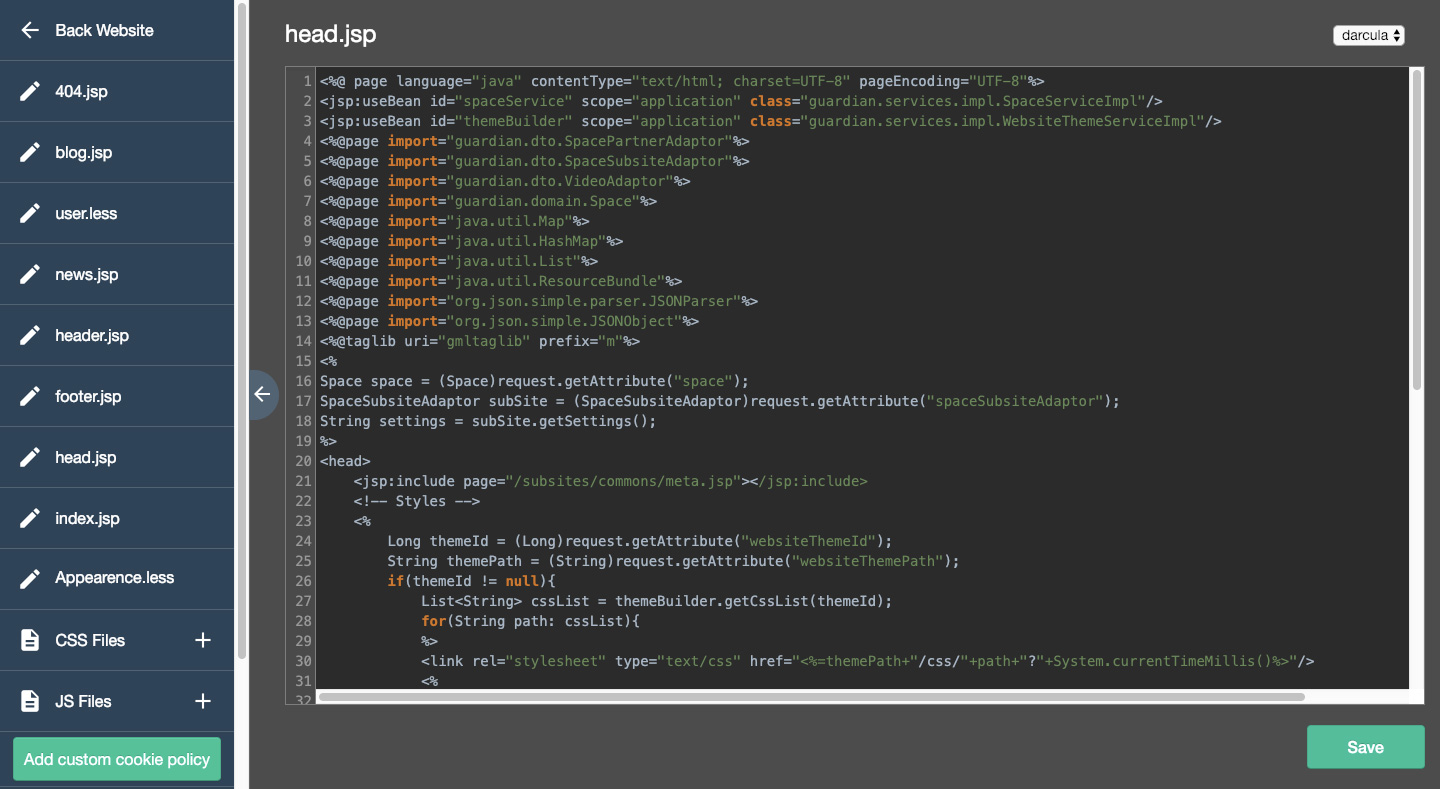The height and width of the screenshot is (789, 1440).
Task: Click the pencil icon next to blog.jsp
Action: [30, 153]
